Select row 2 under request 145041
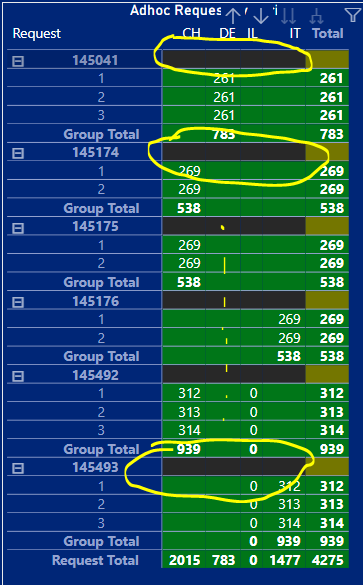 101,97
